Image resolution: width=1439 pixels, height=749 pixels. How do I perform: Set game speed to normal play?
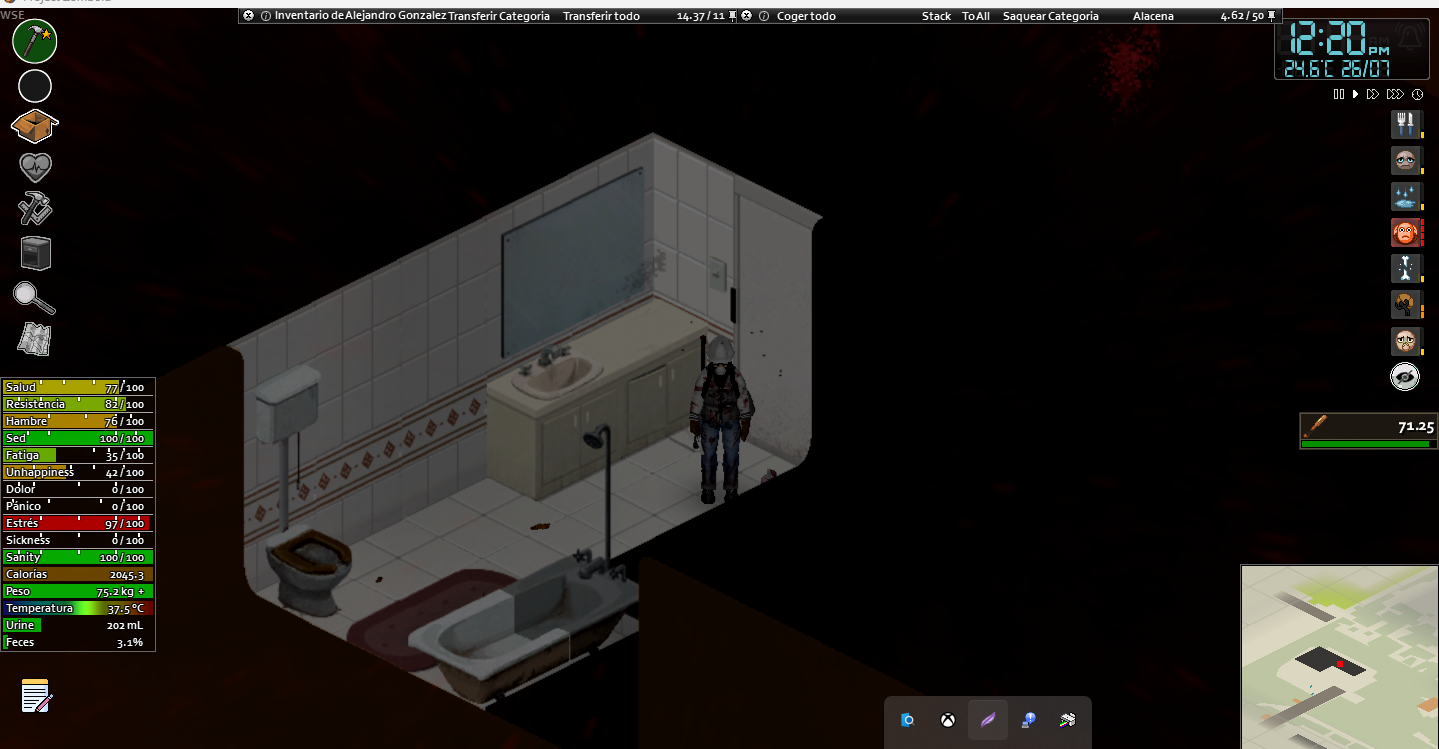(x=1355, y=94)
